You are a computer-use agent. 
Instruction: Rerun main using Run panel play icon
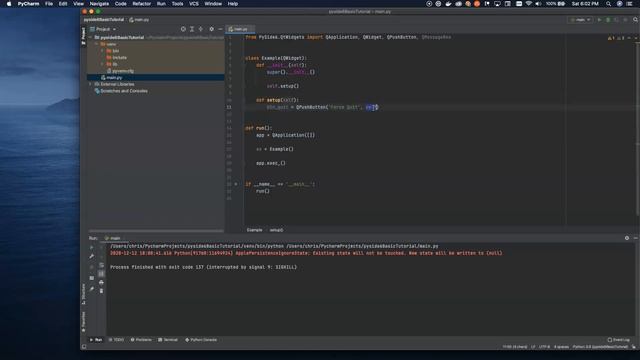coord(91,247)
